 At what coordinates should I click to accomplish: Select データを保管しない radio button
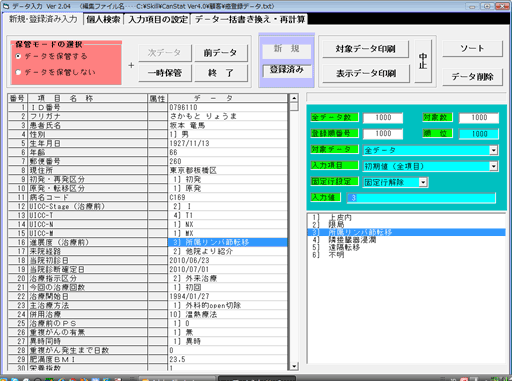(x=18, y=72)
